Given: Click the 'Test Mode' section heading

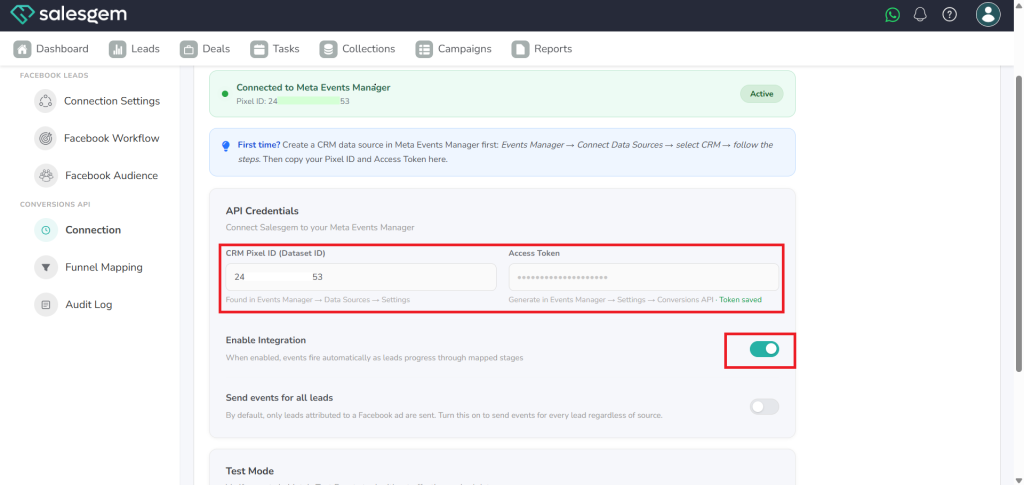Looking at the screenshot, I should 249,471.
